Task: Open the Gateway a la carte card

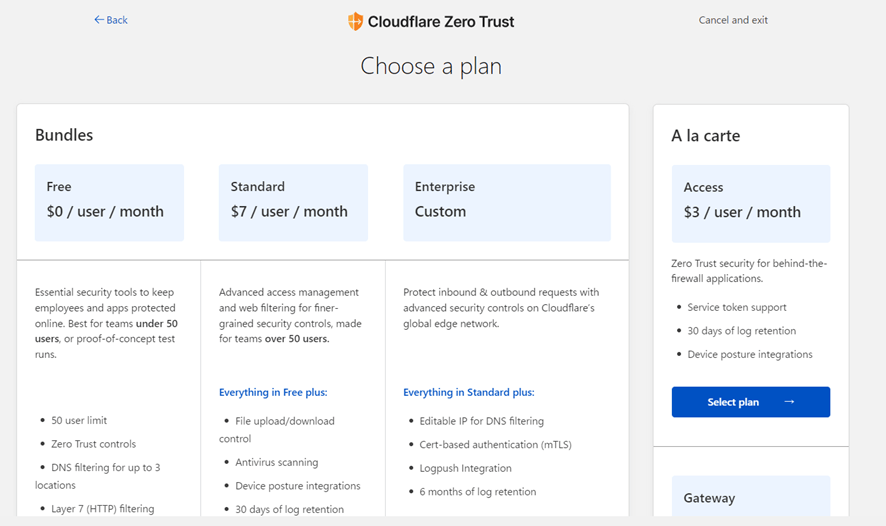Action: click(751, 497)
